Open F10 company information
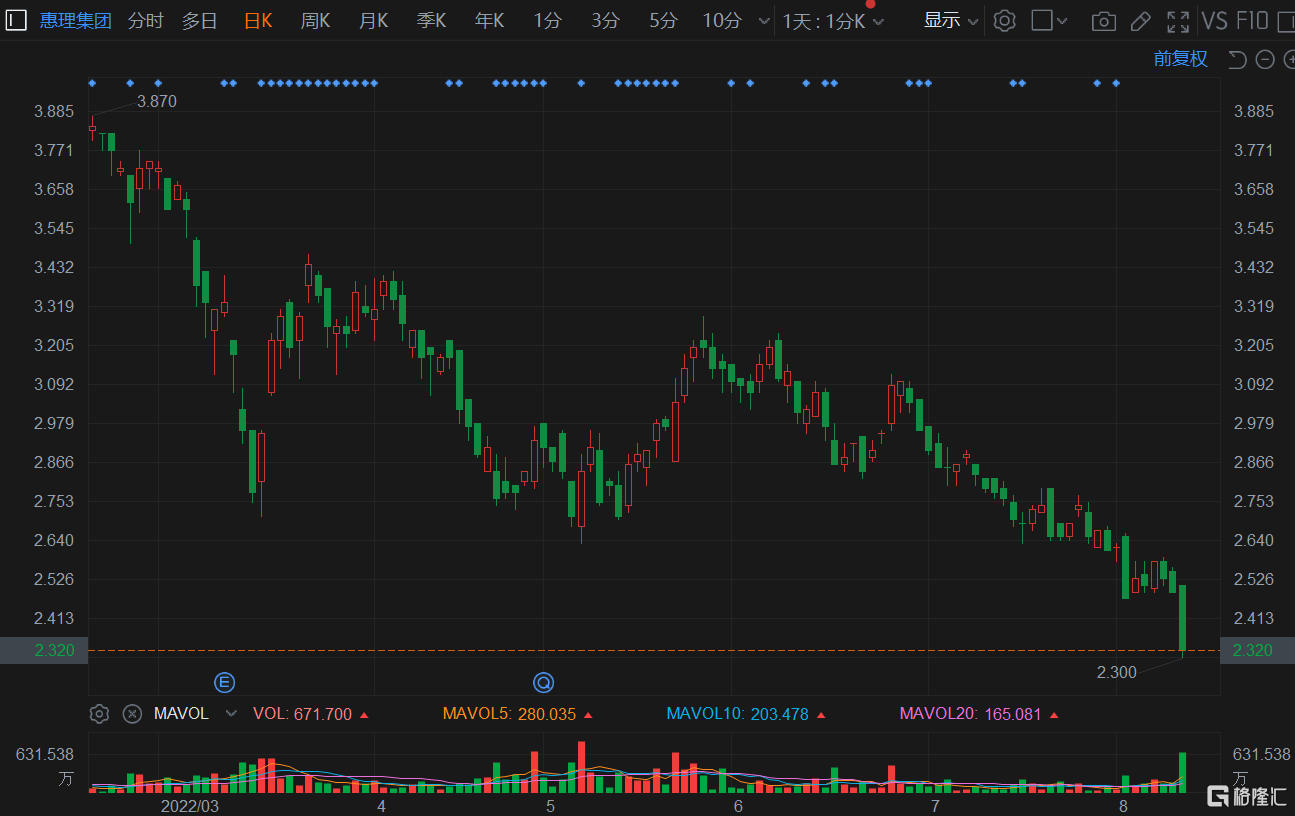The height and width of the screenshot is (816, 1295). pos(1253,21)
